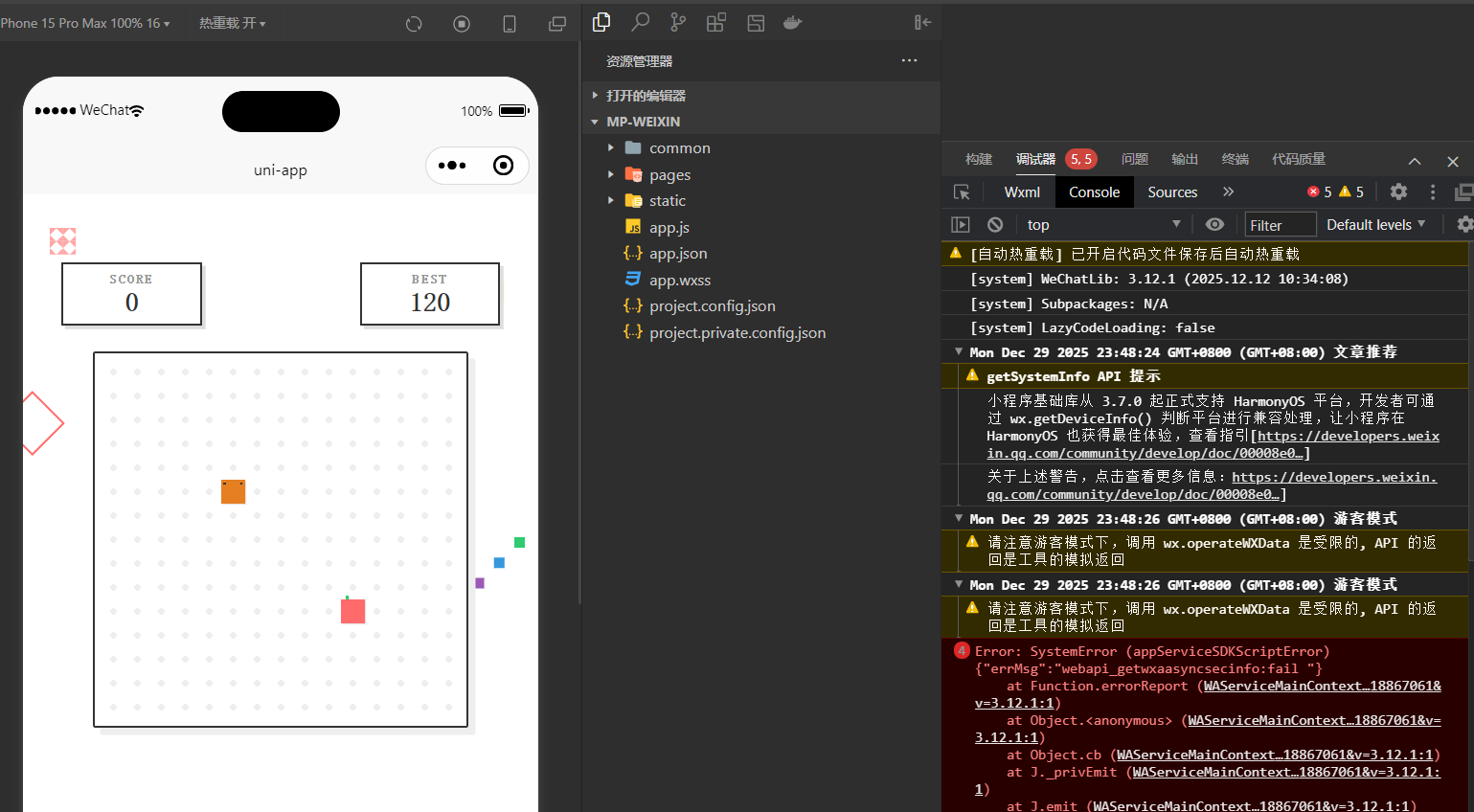Open the search panel icon
Image resolution: width=1474 pixels, height=812 pixels.
coord(640,22)
